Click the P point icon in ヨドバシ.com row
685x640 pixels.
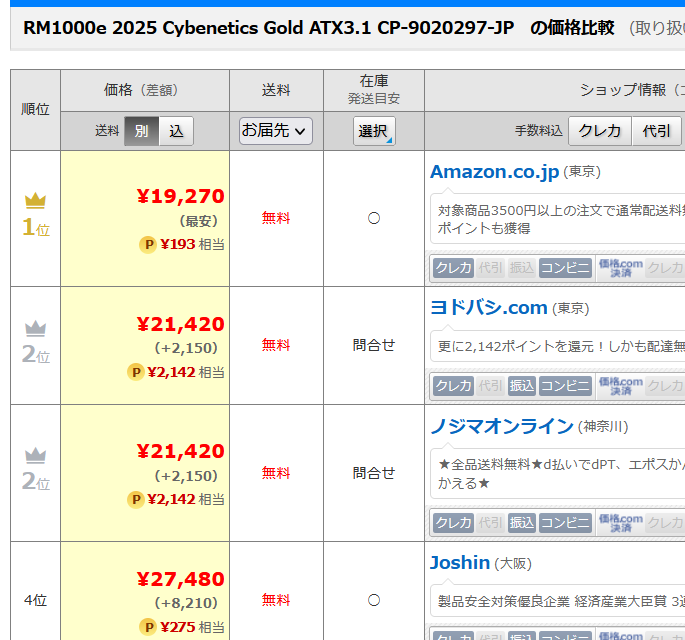point(136,372)
